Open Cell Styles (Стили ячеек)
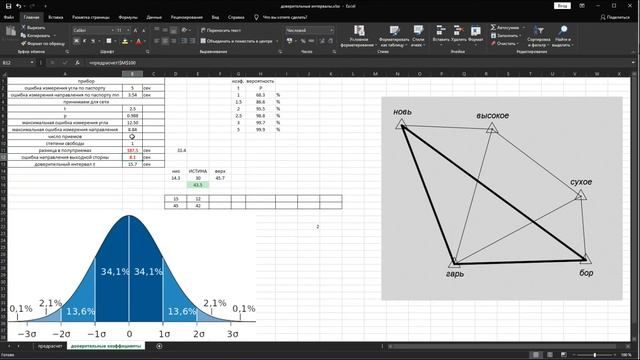The image size is (640, 360). click(418, 36)
